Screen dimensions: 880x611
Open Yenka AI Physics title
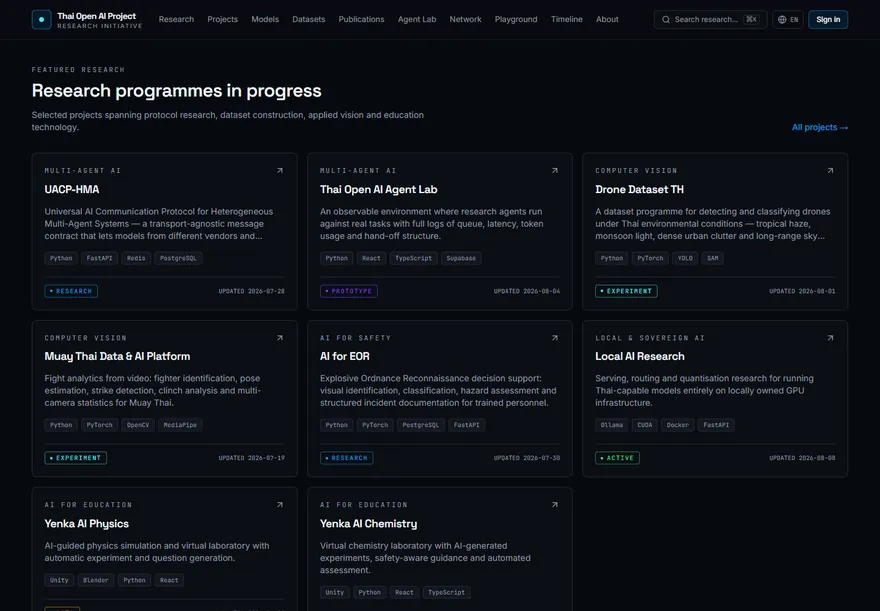[86, 523]
